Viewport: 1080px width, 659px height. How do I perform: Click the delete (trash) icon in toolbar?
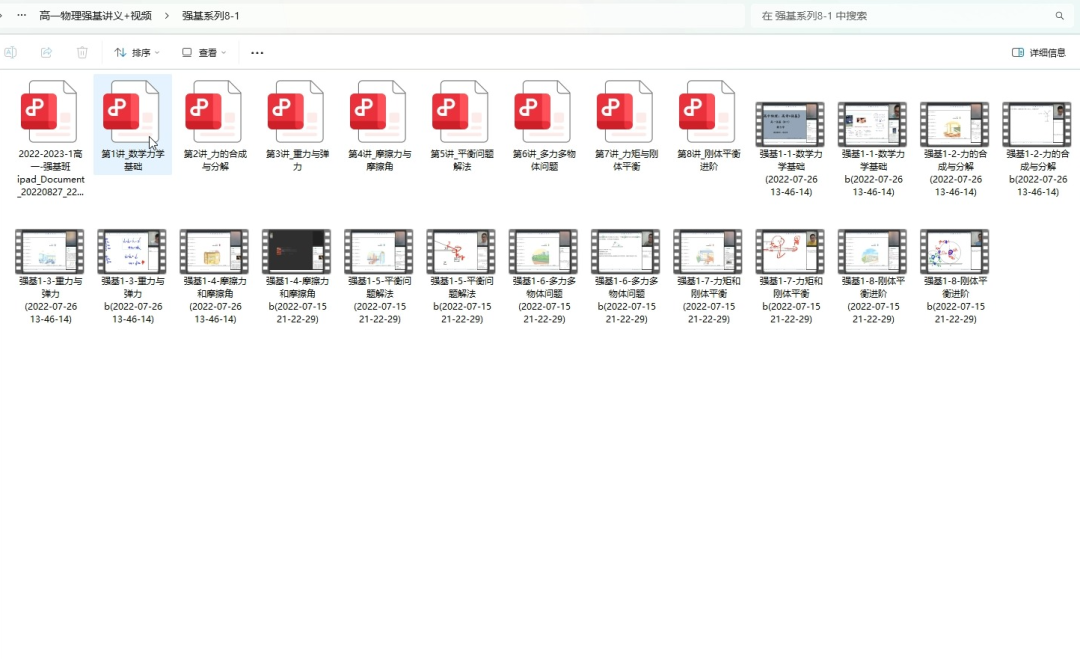(82, 52)
